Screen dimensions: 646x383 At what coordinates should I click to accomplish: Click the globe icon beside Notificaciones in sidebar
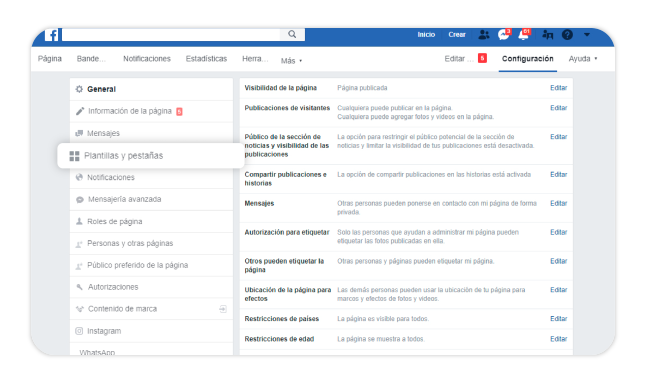click(79, 177)
